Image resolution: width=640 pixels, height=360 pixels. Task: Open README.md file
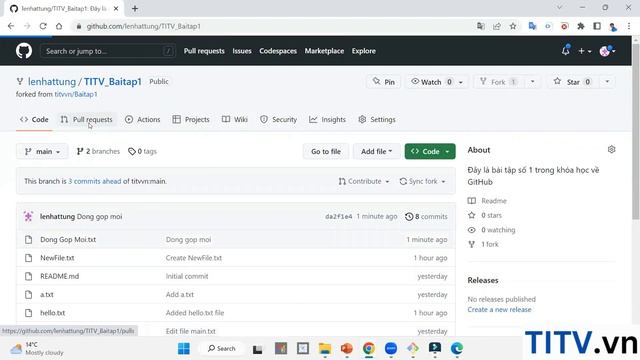coord(60,276)
